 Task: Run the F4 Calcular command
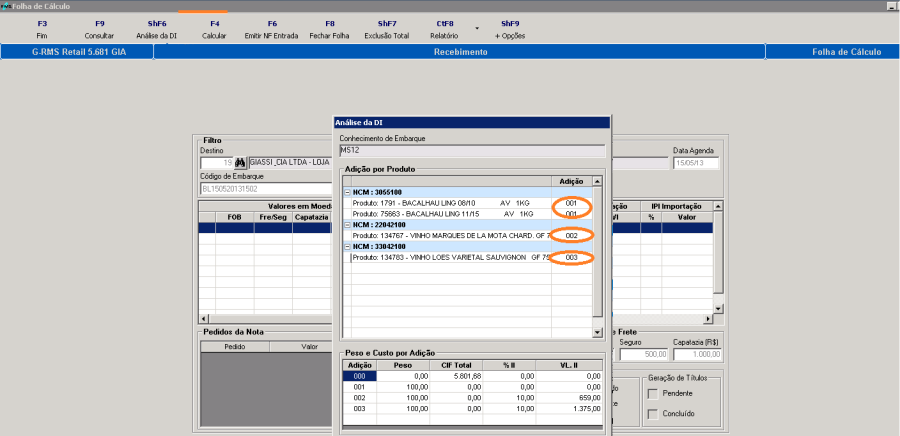click(214, 30)
